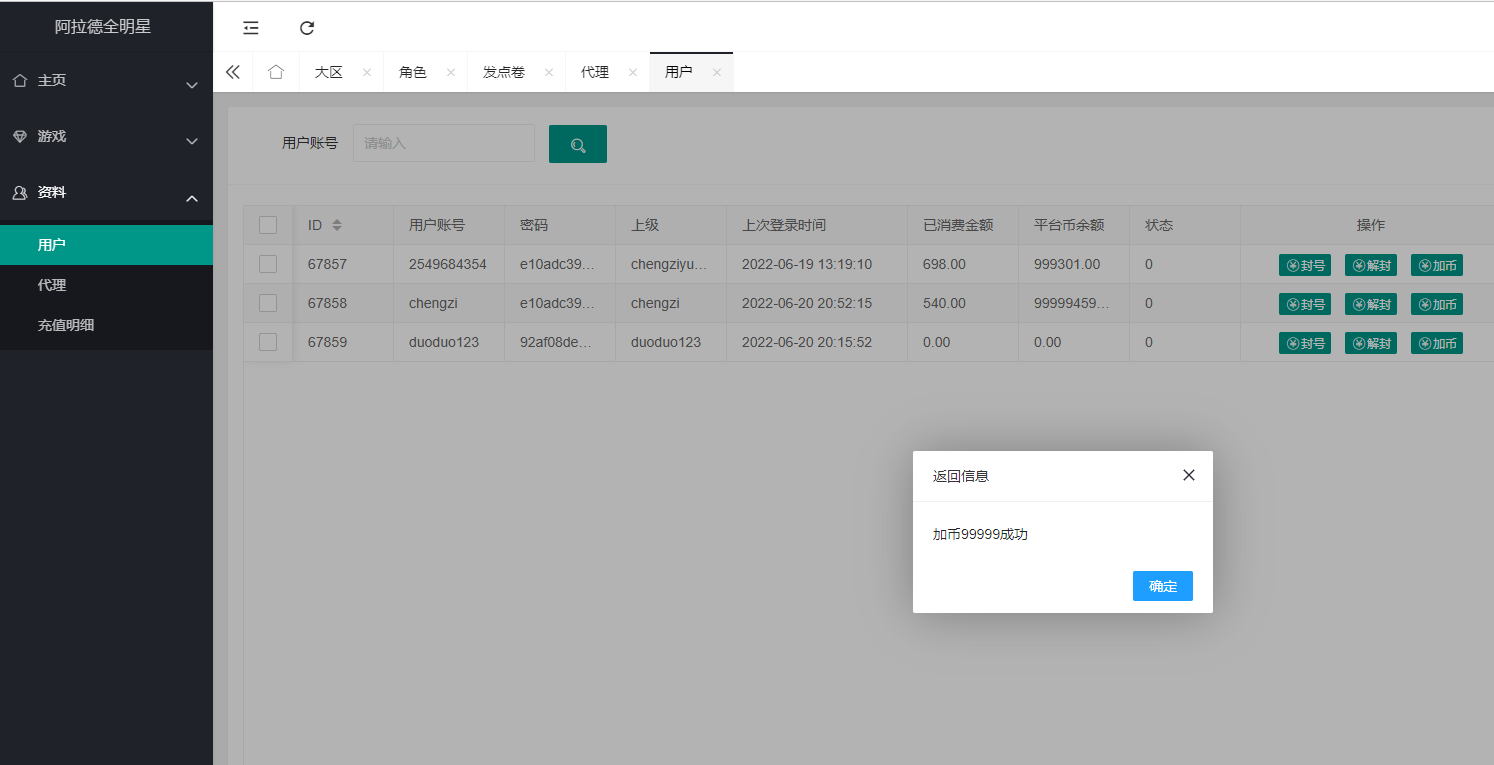Close the 发点卷 tab using its X
This screenshot has height=765, width=1494.
tap(549, 73)
